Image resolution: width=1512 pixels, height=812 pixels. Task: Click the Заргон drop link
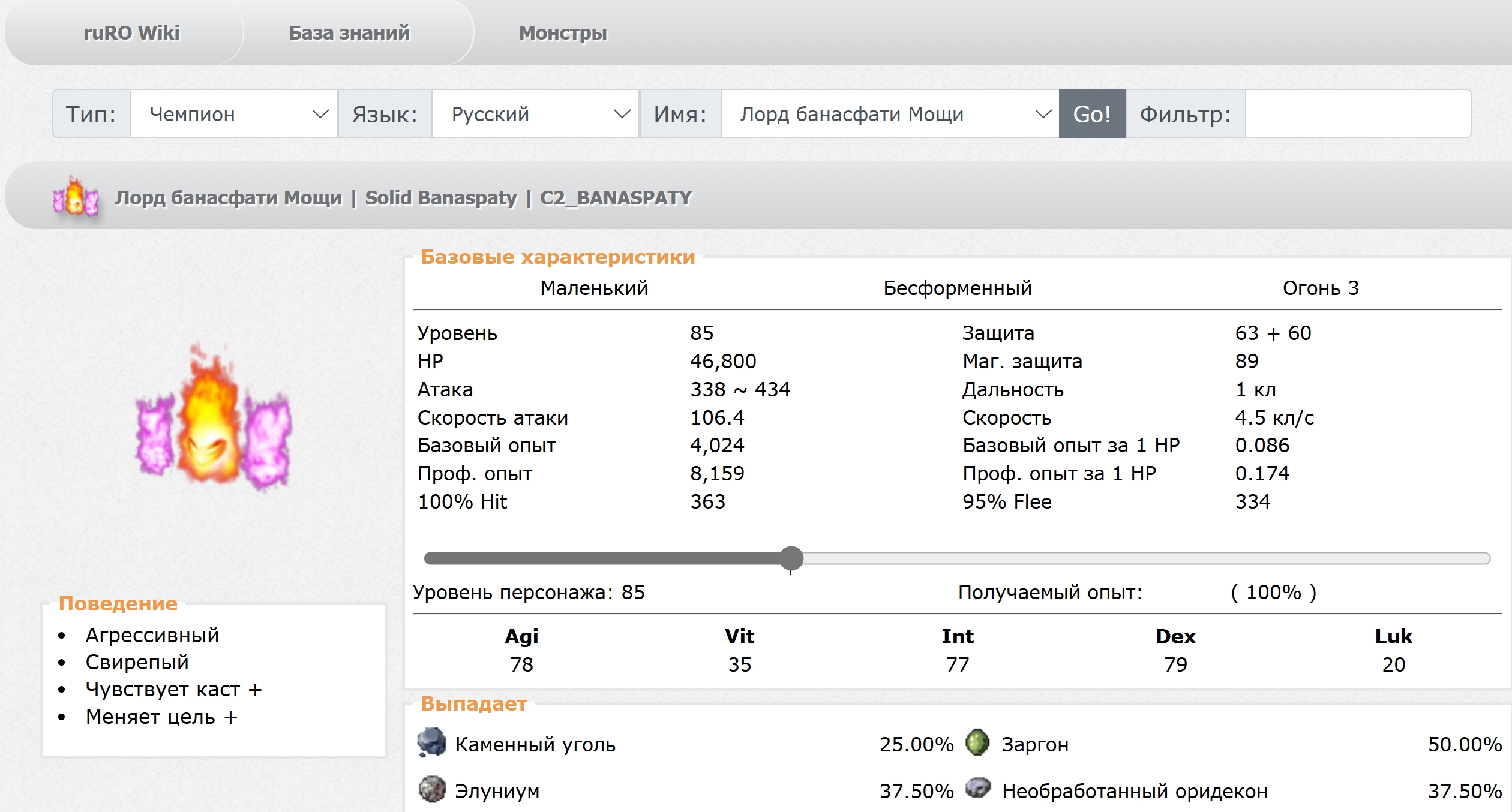(x=1035, y=744)
